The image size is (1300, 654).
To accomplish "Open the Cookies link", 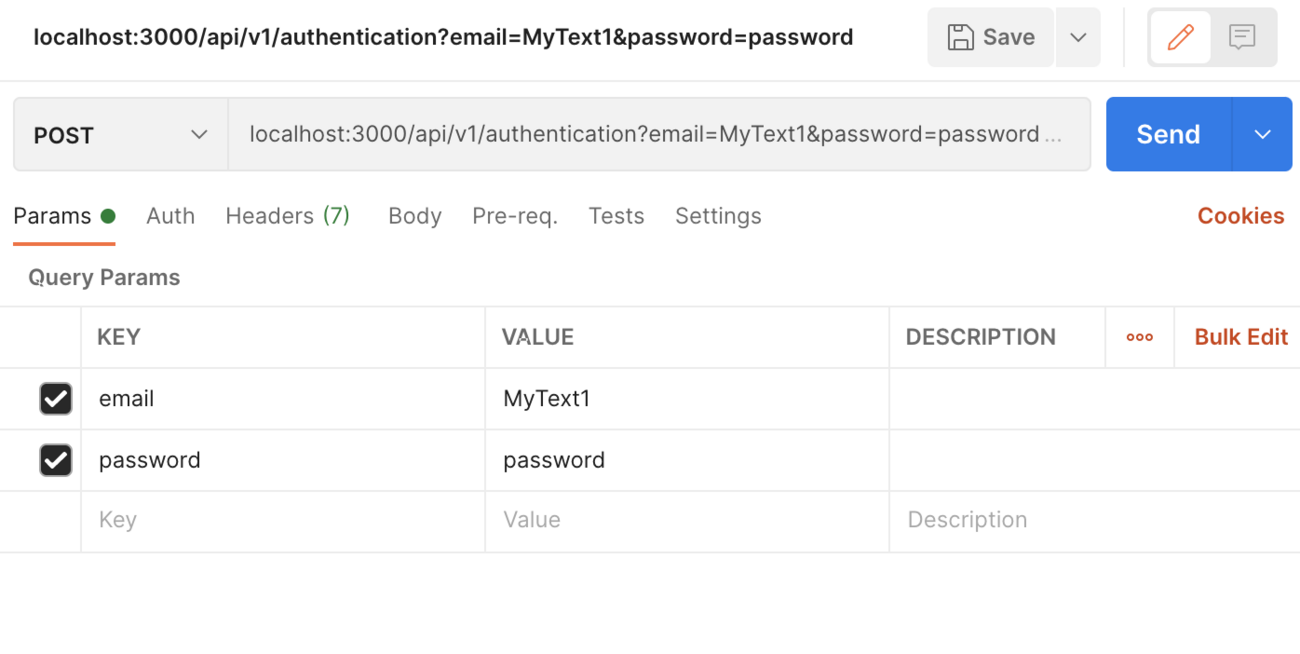I will (x=1240, y=216).
